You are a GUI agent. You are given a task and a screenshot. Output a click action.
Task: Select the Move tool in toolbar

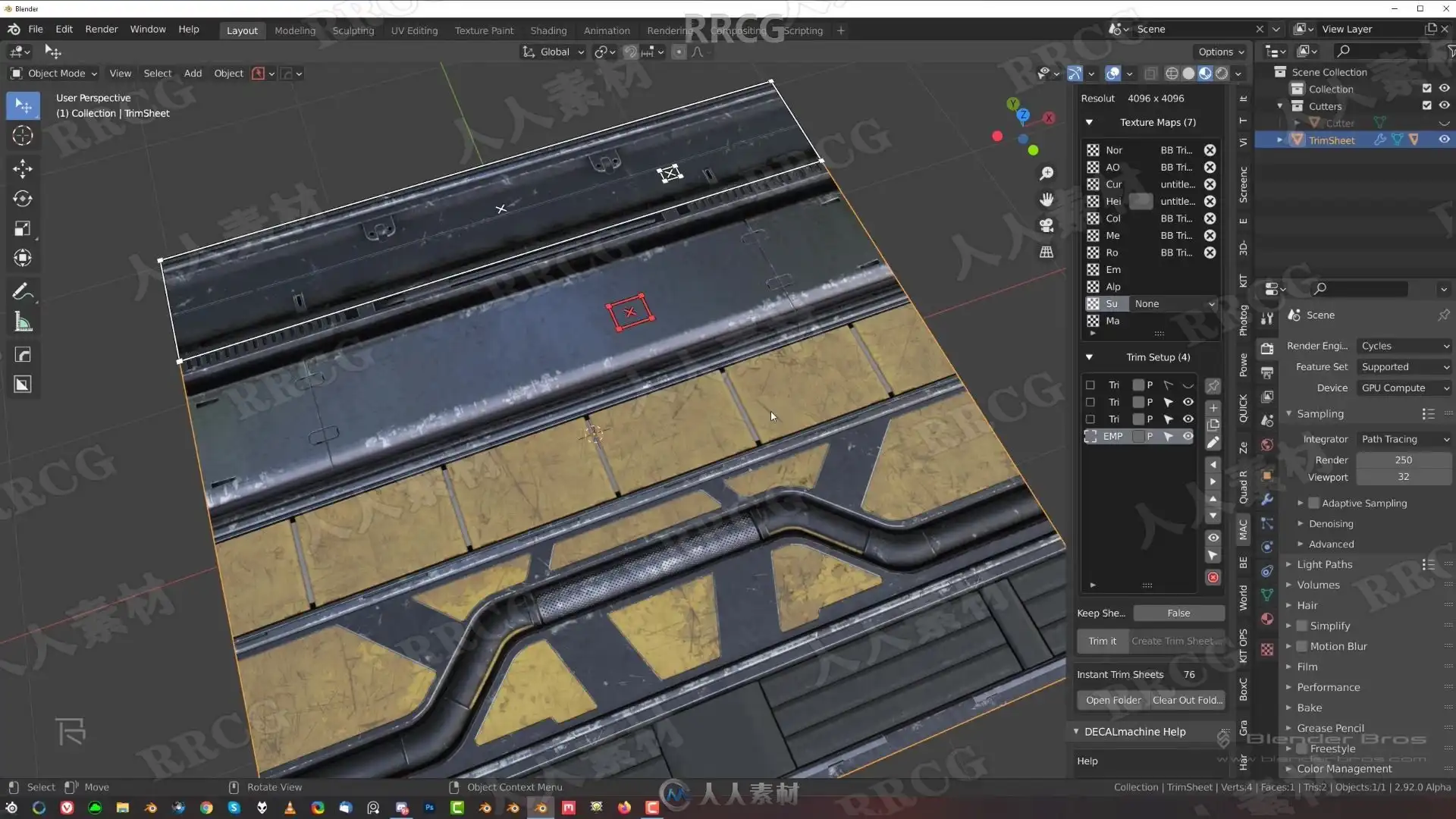click(23, 168)
